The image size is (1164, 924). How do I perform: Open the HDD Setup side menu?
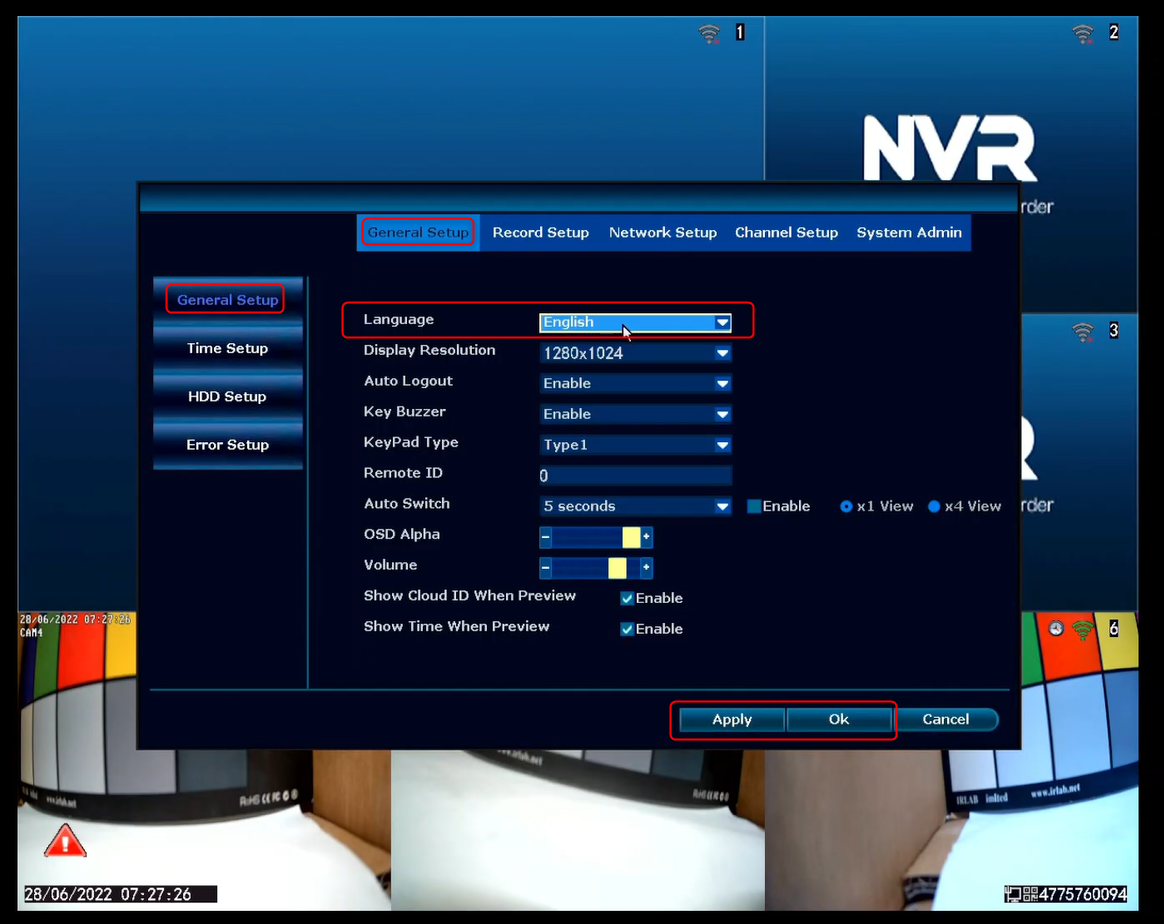(x=227, y=396)
